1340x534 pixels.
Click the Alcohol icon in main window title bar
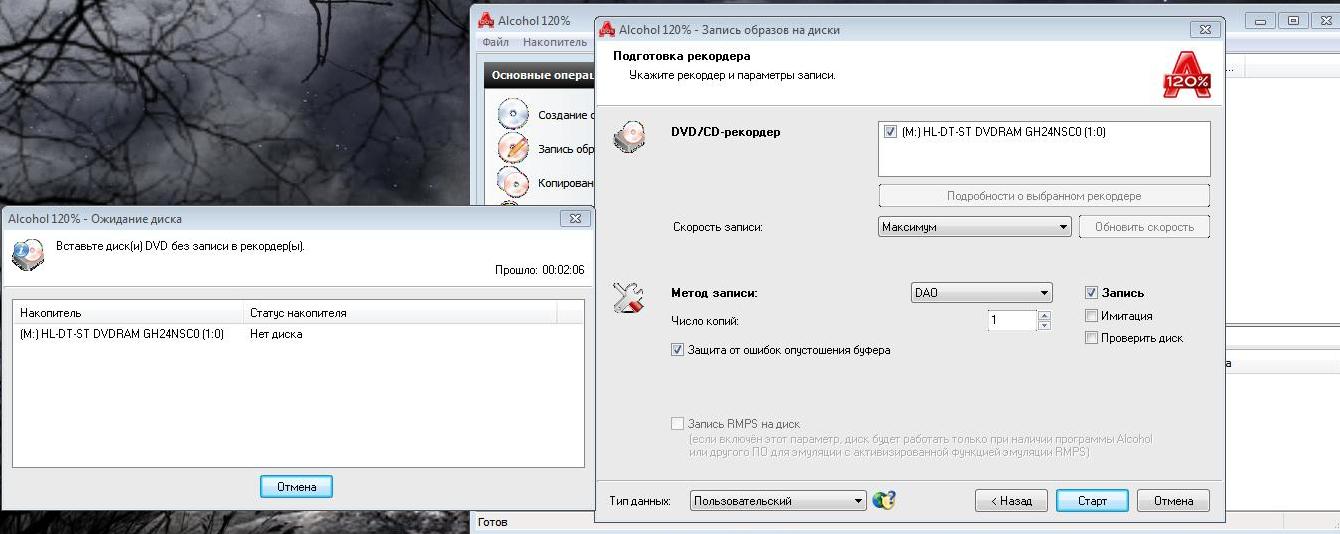tap(486, 20)
